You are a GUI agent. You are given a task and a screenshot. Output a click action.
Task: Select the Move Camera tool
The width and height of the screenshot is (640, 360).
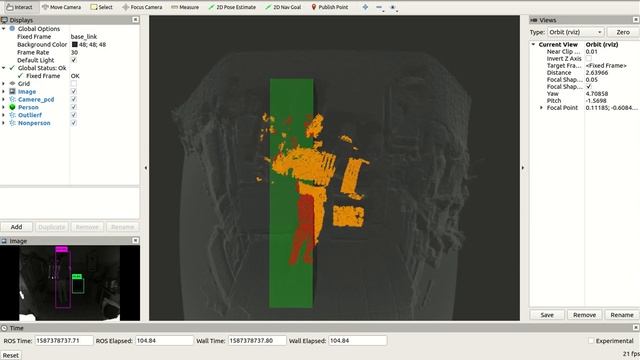[x=62, y=7]
